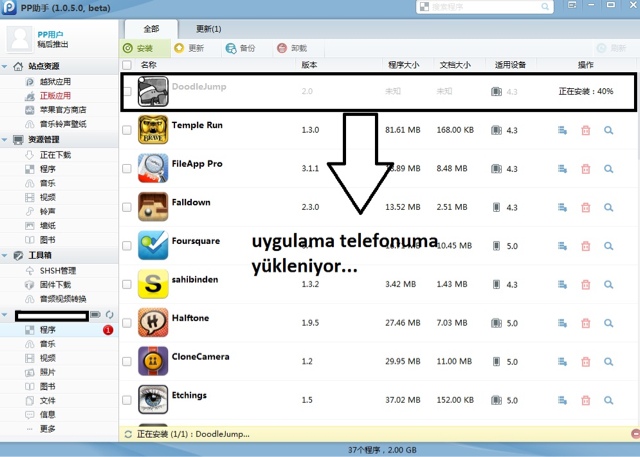Click the device refresh icon in sidebar
Image resolution: width=640 pixels, height=457 pixels.
pyautogui.click(x=109, y=315)
